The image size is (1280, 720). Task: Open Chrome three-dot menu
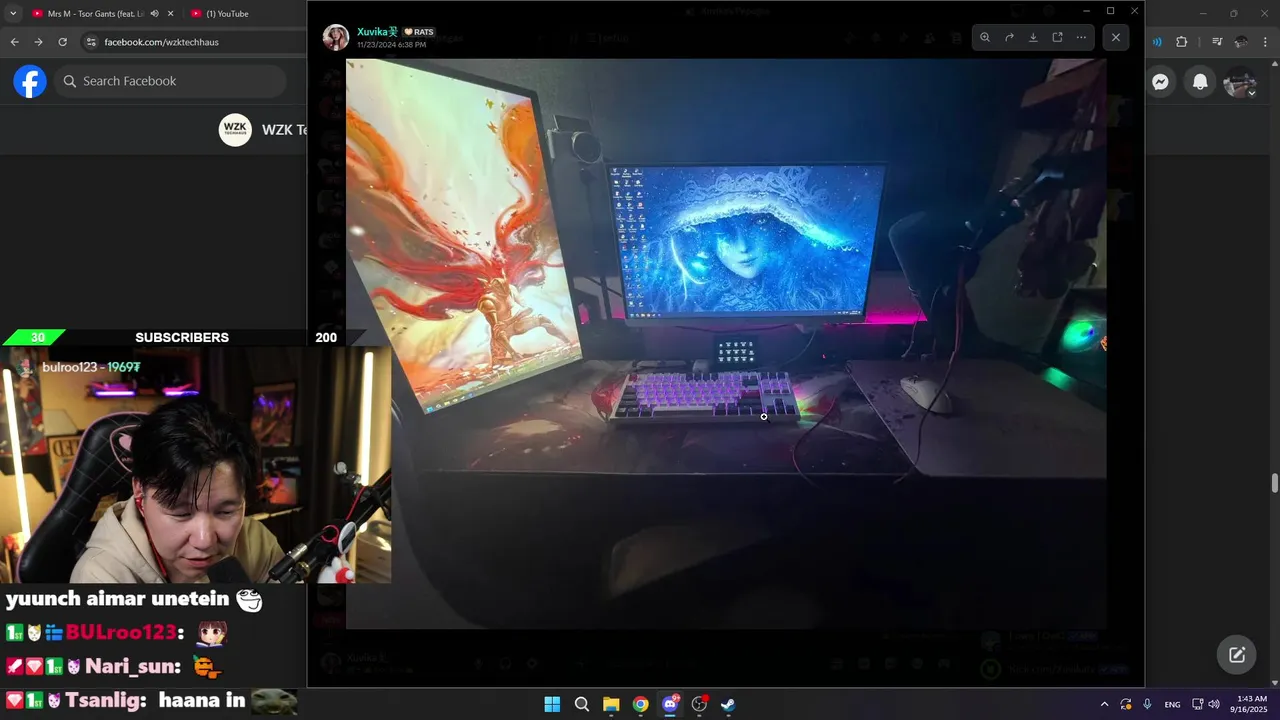pyautogui.click(x=1266, y=42)
